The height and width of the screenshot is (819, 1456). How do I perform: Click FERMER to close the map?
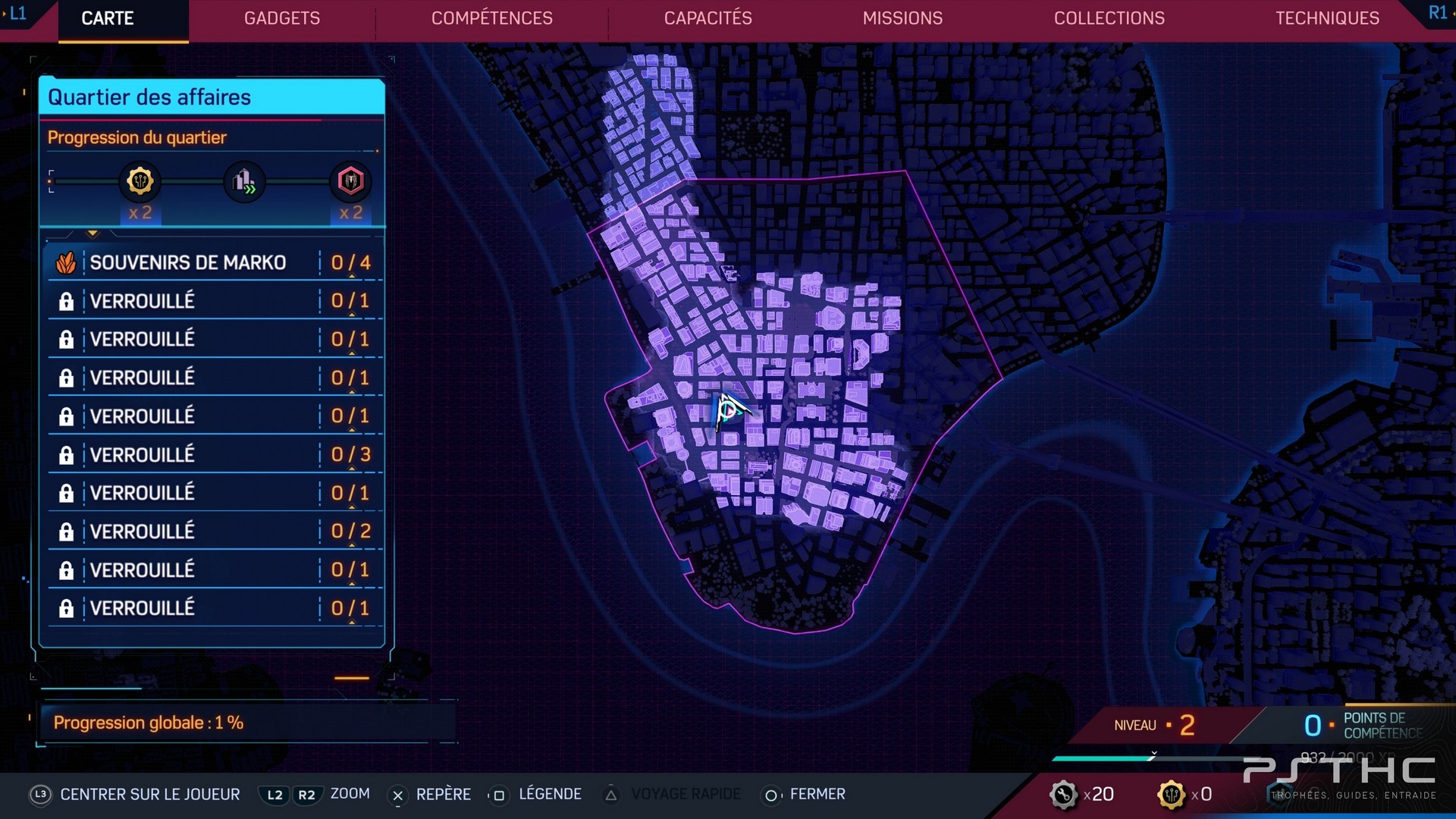817,794
